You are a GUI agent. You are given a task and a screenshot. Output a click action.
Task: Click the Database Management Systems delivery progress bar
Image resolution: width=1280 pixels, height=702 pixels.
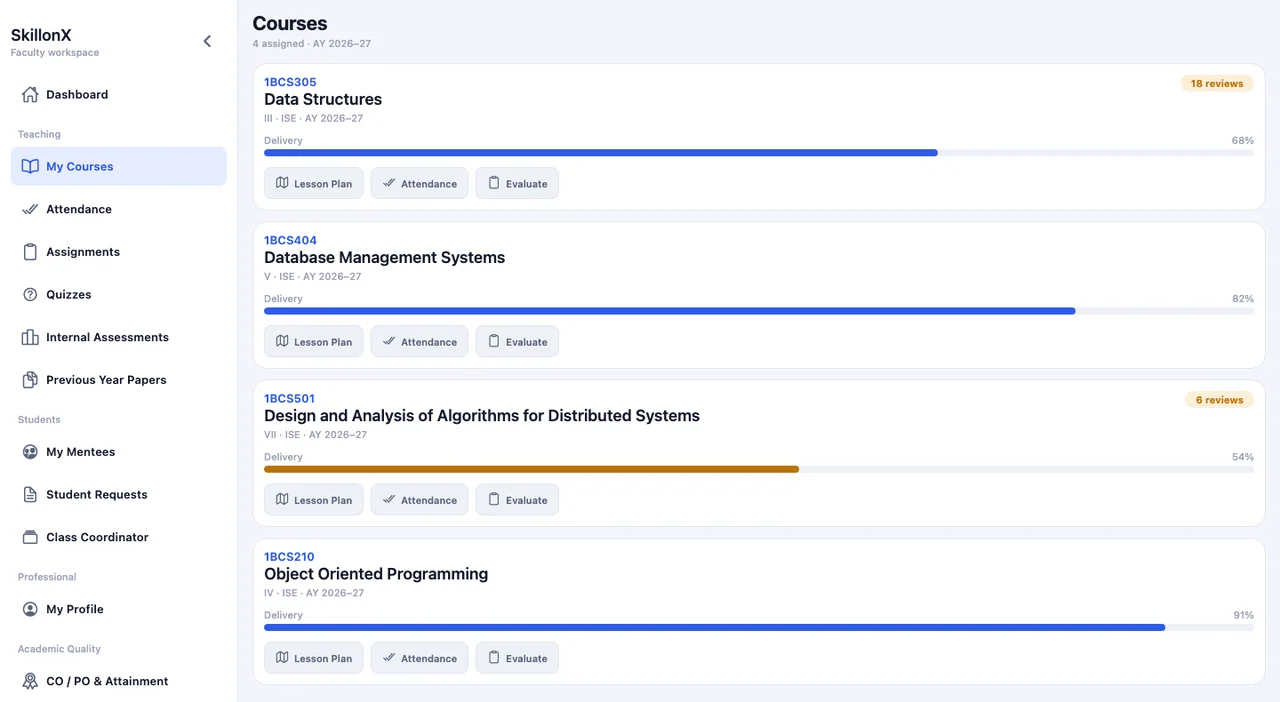759,311
